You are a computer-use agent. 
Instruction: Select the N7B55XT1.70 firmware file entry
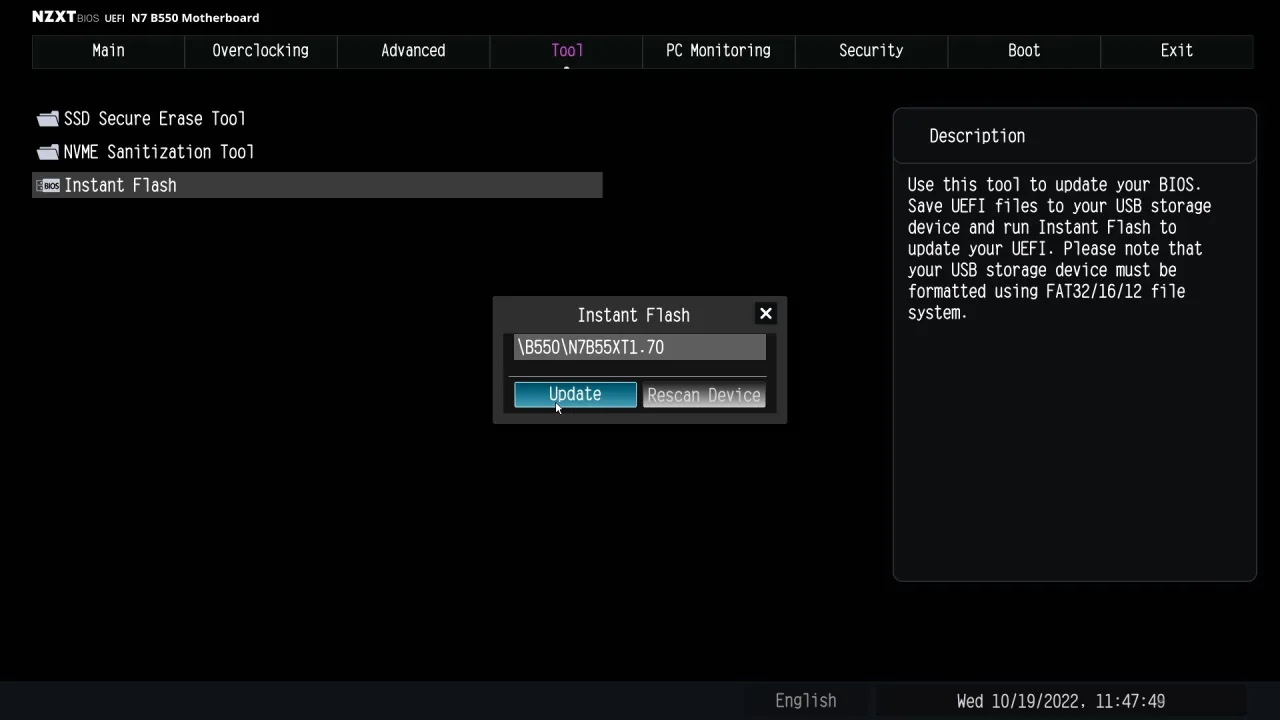click(639, 347)
